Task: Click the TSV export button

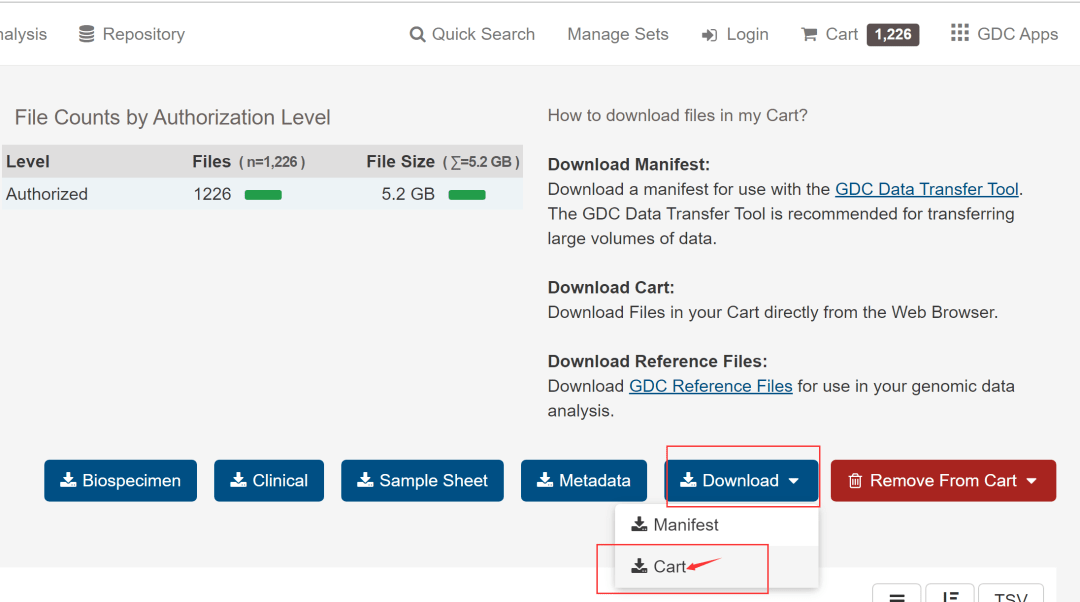Action: [1010, 594]
